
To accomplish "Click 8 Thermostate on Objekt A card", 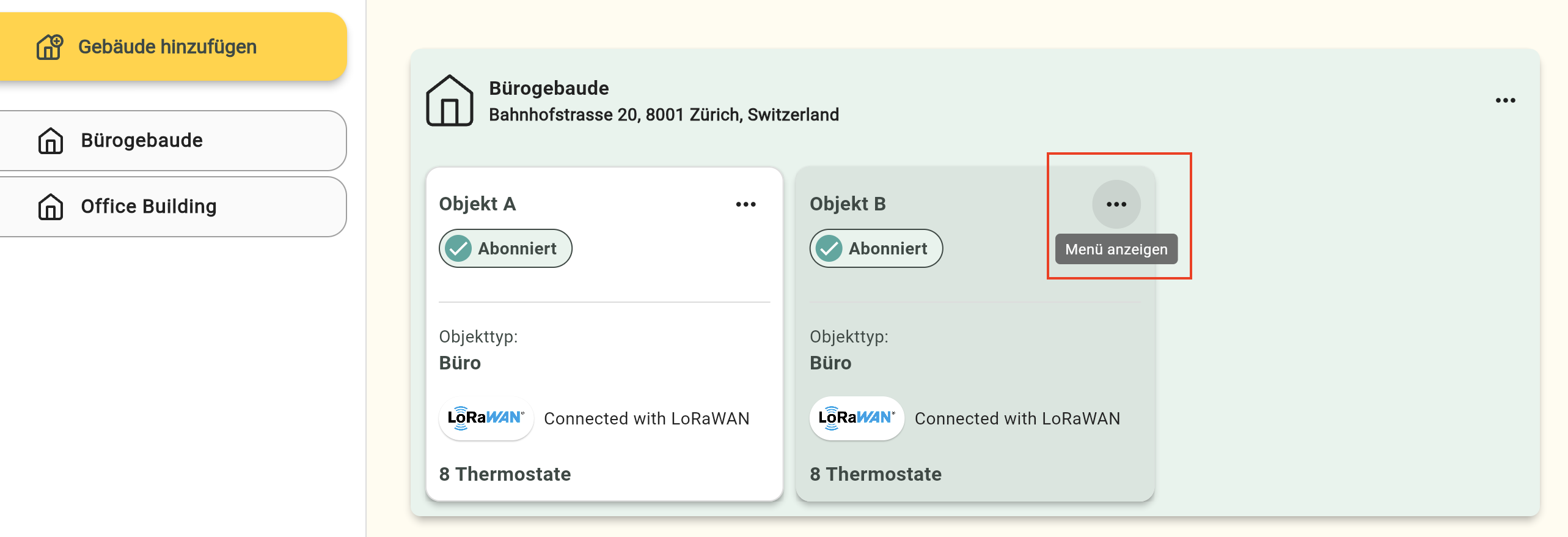I will coord(505,474).
